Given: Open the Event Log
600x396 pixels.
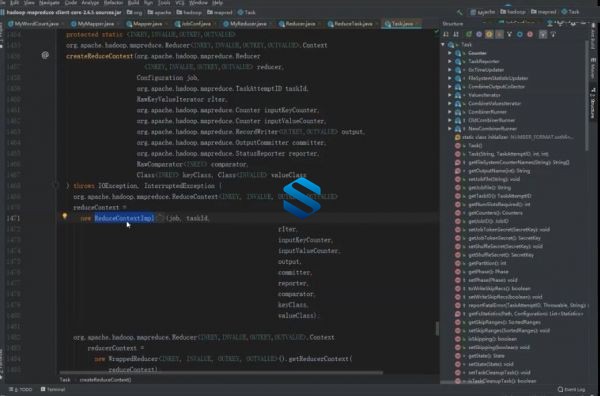Looking at the screenshot, I should coord(572,389).
